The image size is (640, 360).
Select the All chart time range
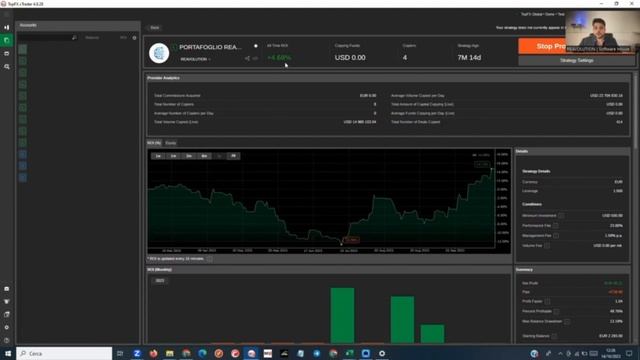click(233, 156)
